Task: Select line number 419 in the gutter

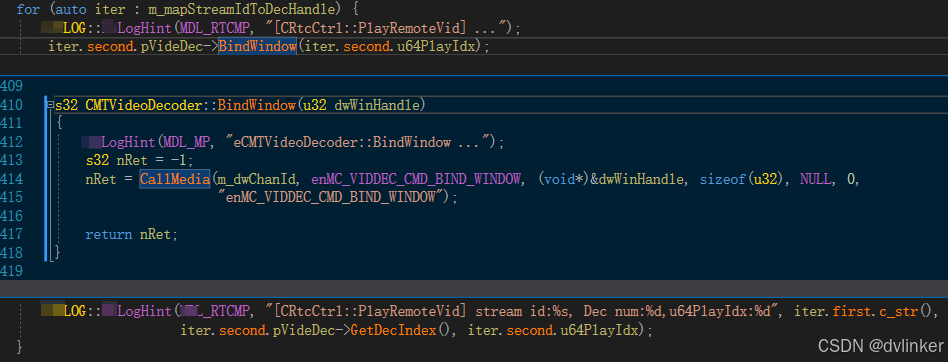Action: 11,271
